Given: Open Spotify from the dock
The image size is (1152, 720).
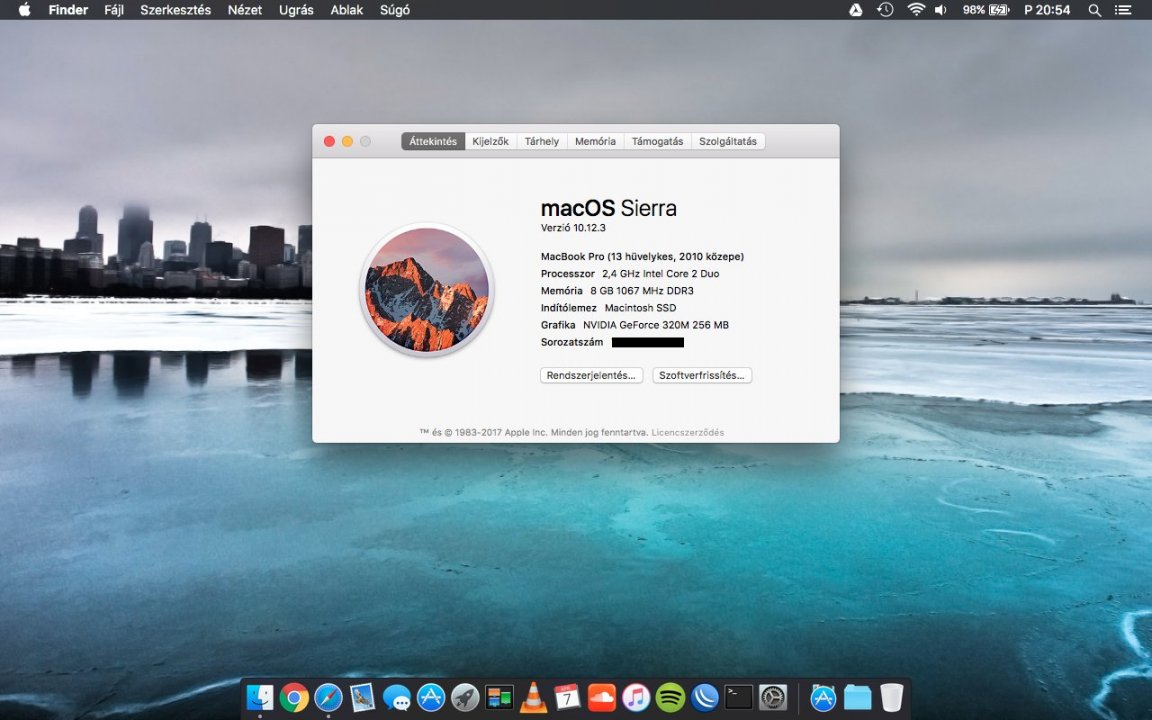Looking at the screenshot, I should 670,697.
